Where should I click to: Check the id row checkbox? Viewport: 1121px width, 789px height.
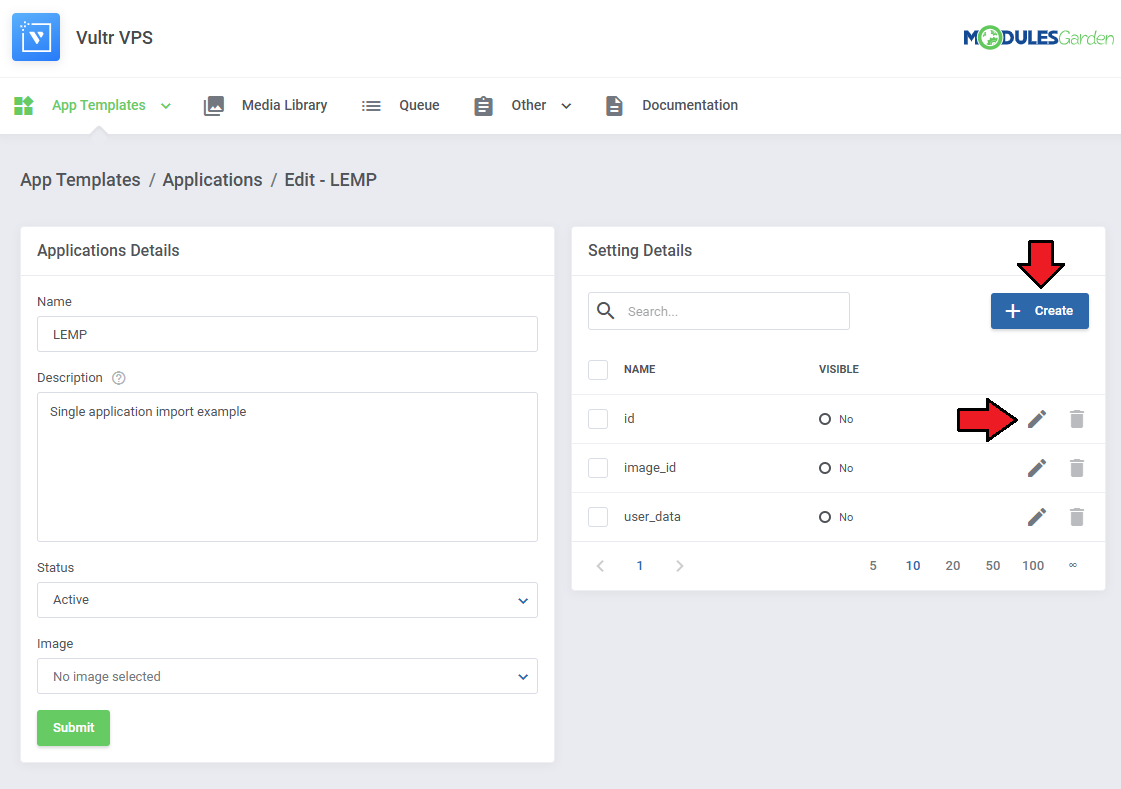[x=598, y=419]
